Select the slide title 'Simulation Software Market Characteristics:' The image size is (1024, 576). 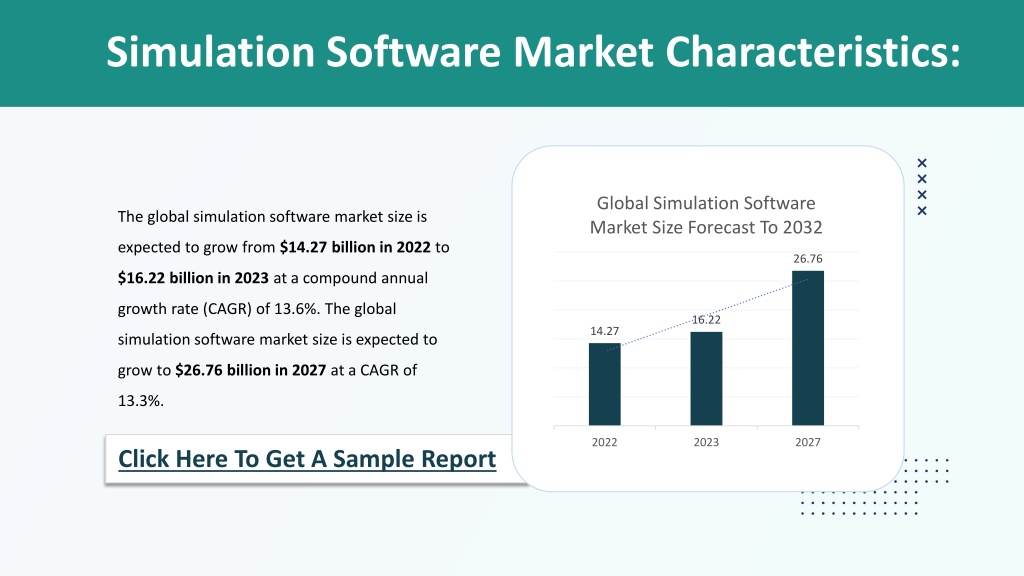pos(533,51)
